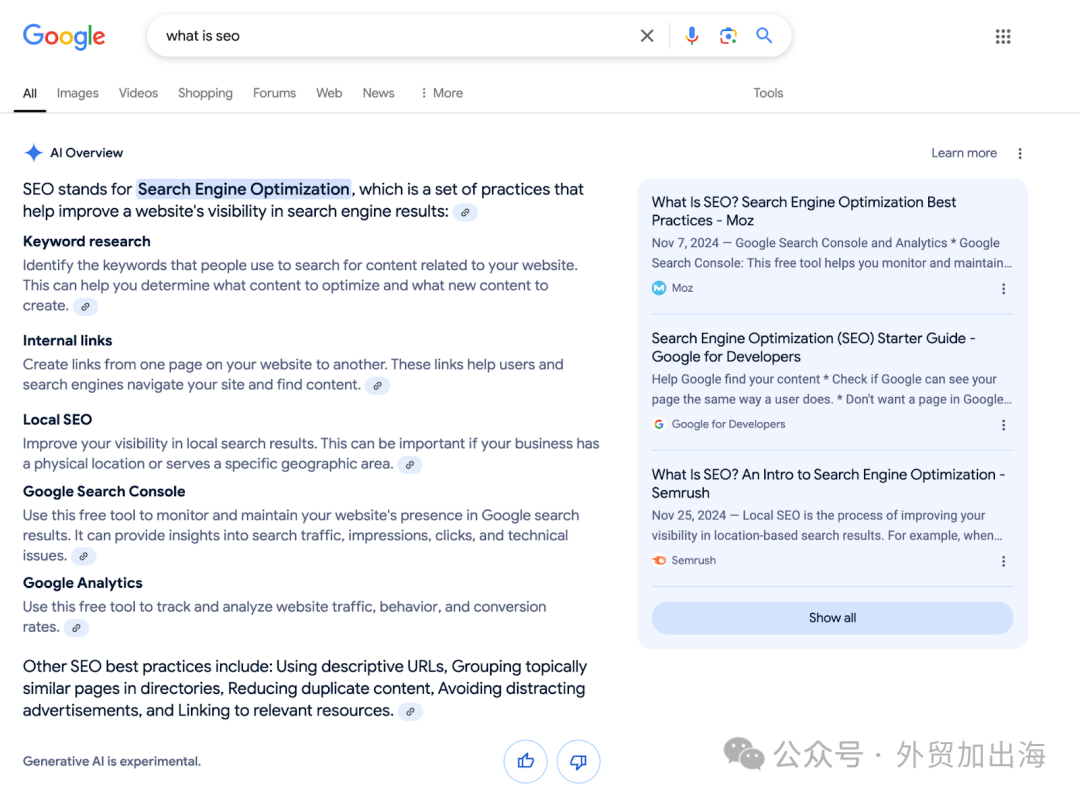
Task: Open source link icon after 'relevant resources.'
Action: click(411, 712)
